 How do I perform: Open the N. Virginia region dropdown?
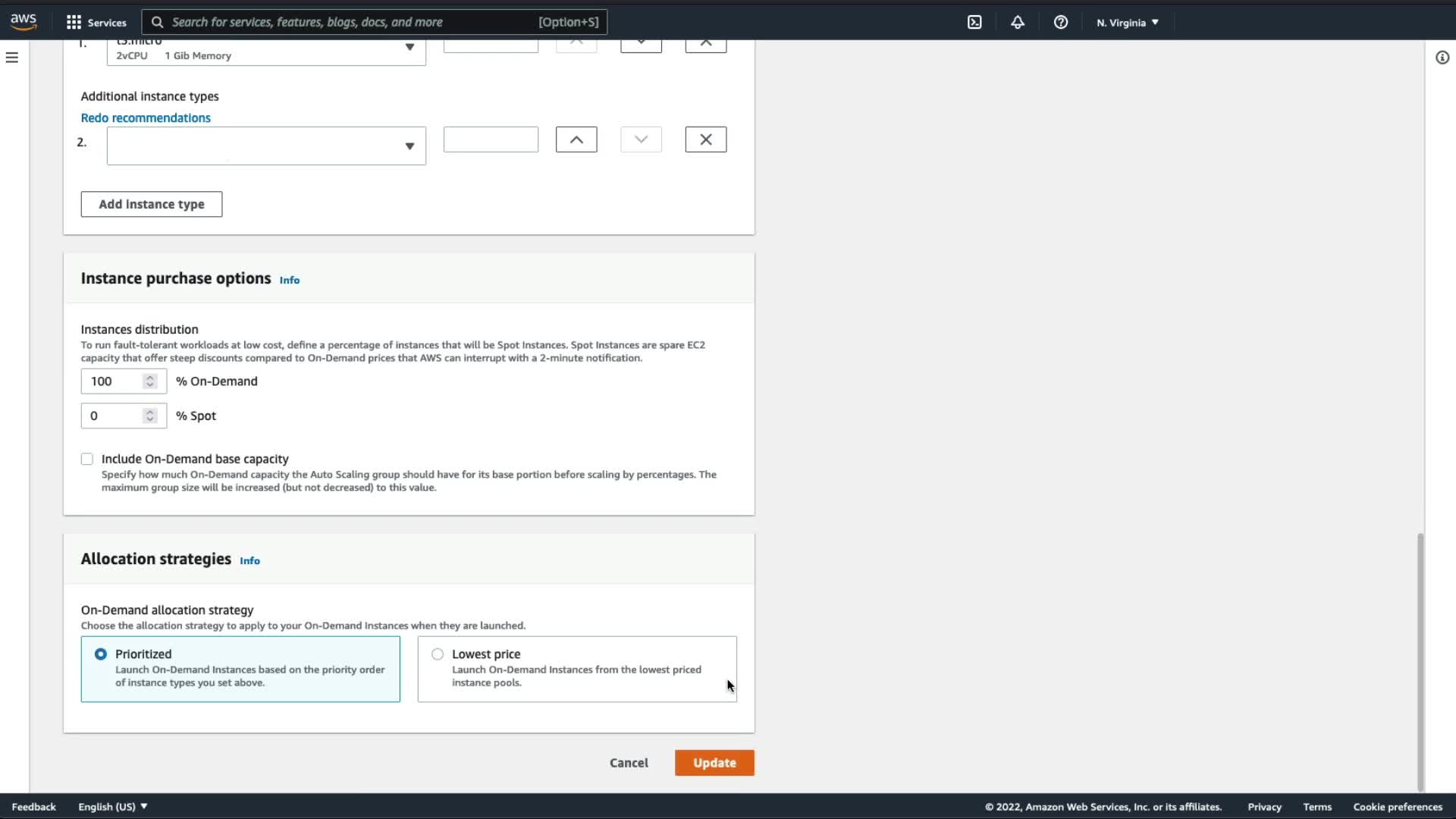[x=1128, y=22]
